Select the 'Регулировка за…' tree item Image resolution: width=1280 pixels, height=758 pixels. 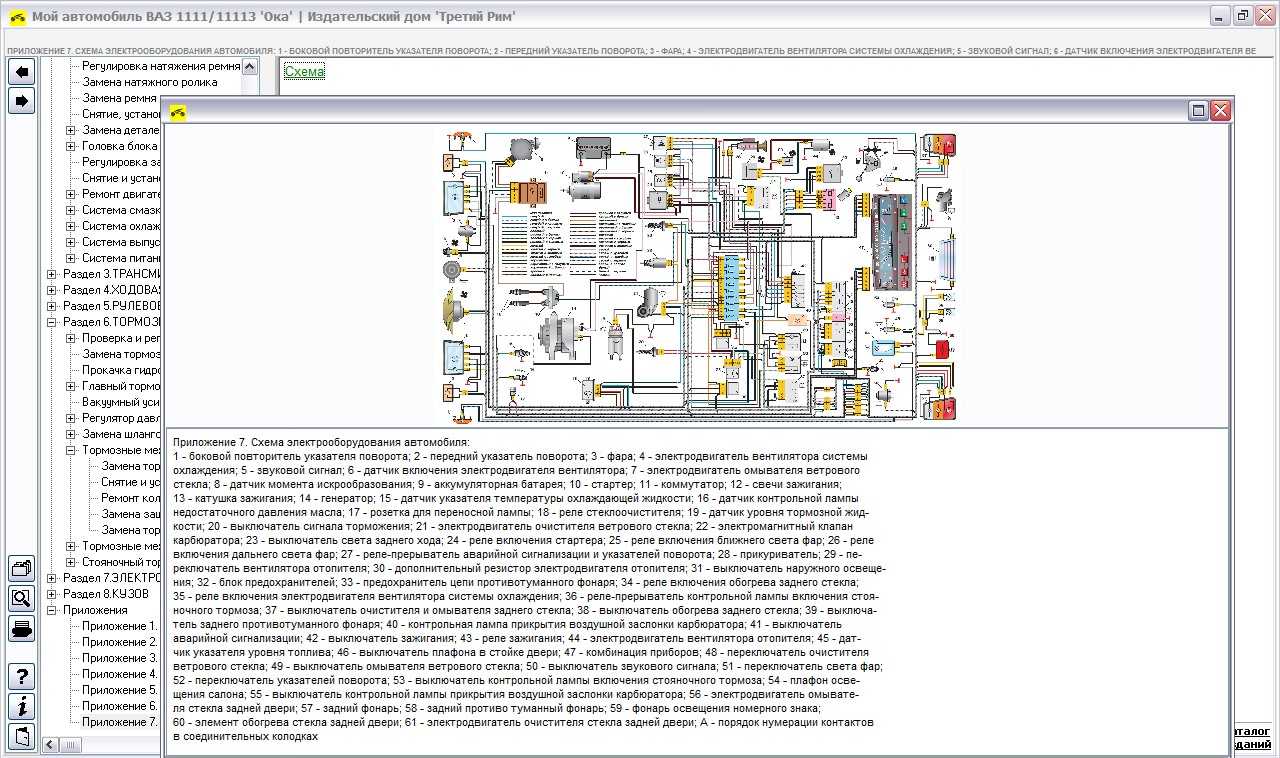tap(121, 162)
